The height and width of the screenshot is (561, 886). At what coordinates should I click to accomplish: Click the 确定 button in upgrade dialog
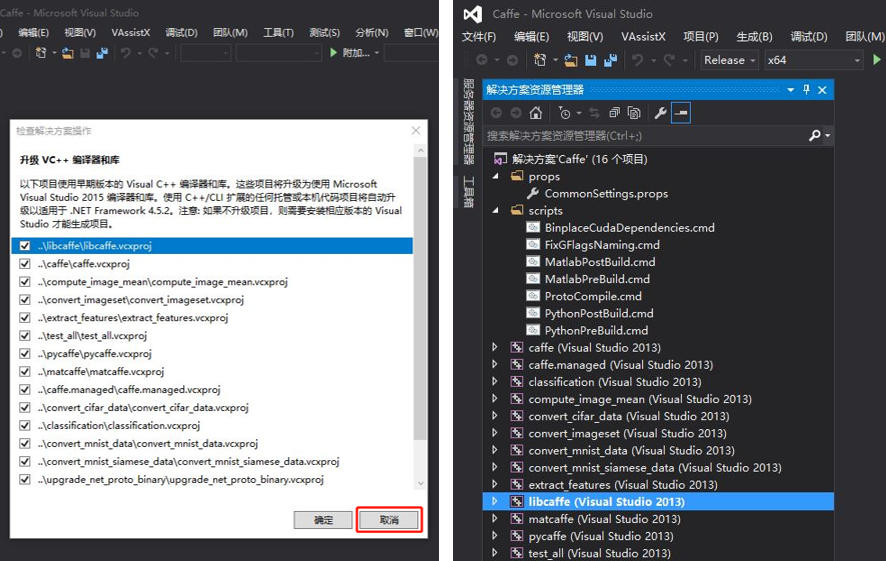click(323, 520)
